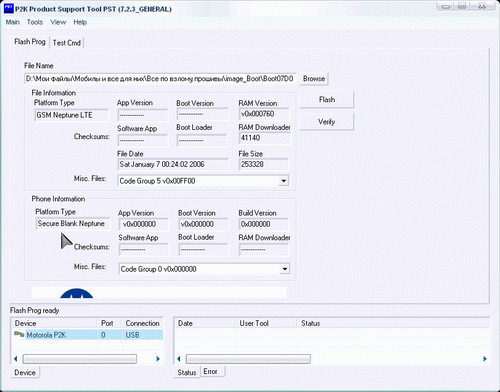The width and height of the screenshot is (500, 392).
Task: Click right scroll arrow of device list
Action: pyautogui.click(x=158, y=359)
